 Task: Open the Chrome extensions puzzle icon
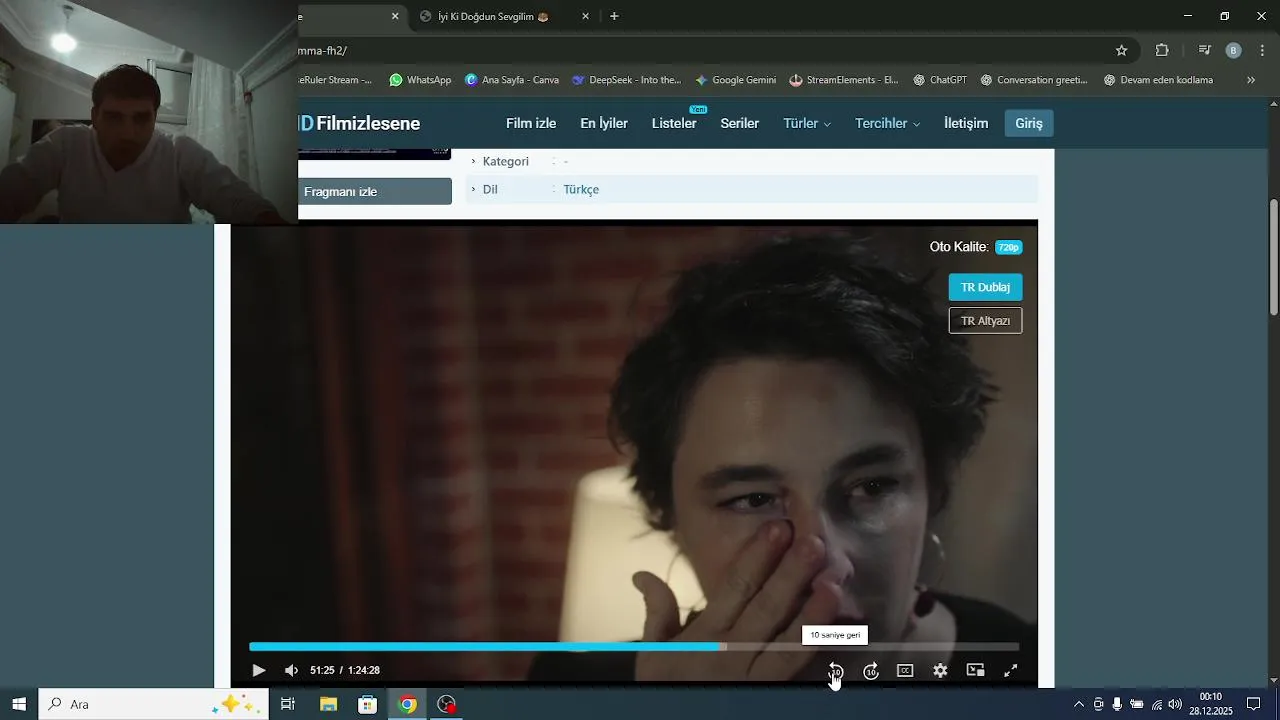[x=1162, y=50]
